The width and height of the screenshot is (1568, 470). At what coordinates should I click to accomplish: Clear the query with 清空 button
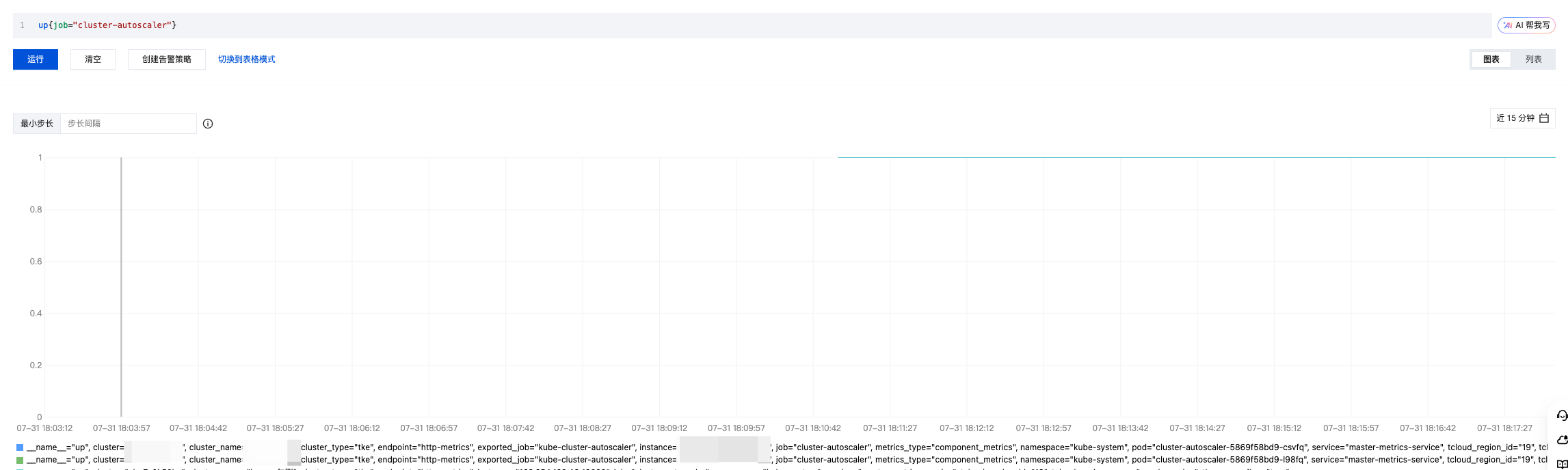coord(93,59)
